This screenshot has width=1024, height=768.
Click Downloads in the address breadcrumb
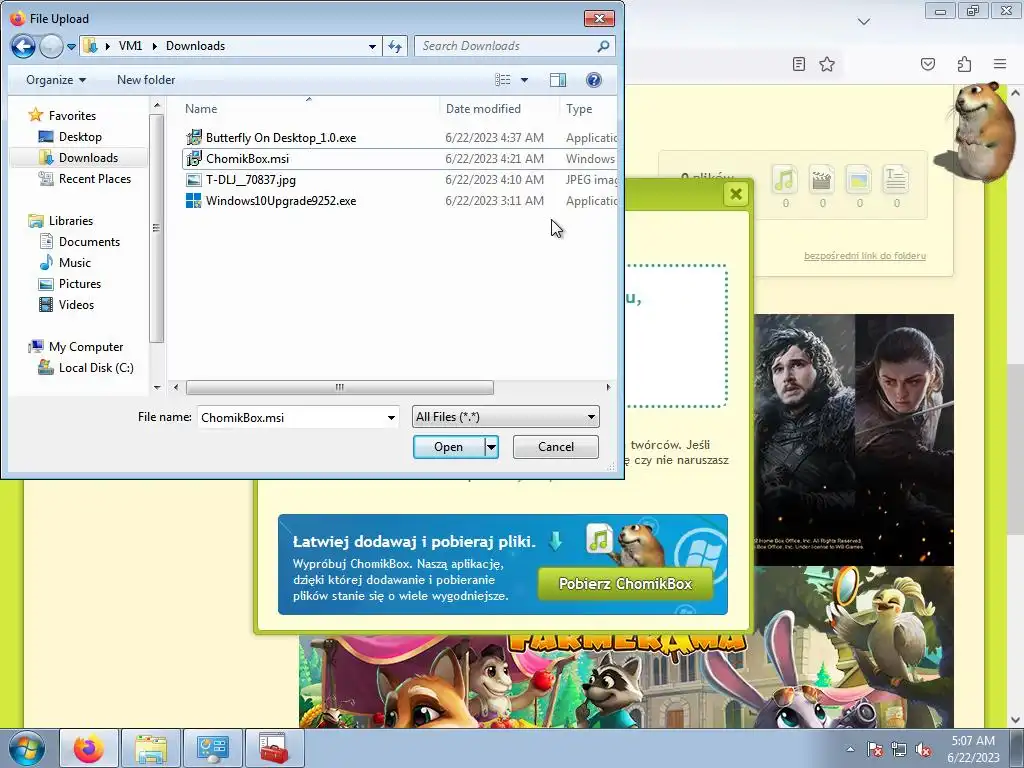pos(195,46)
